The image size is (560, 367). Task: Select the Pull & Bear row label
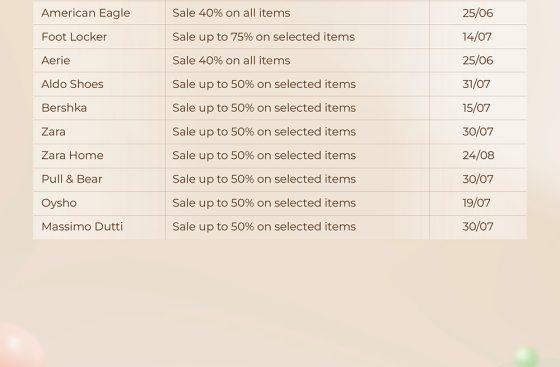pyautogui.click(x=72, y=179)
